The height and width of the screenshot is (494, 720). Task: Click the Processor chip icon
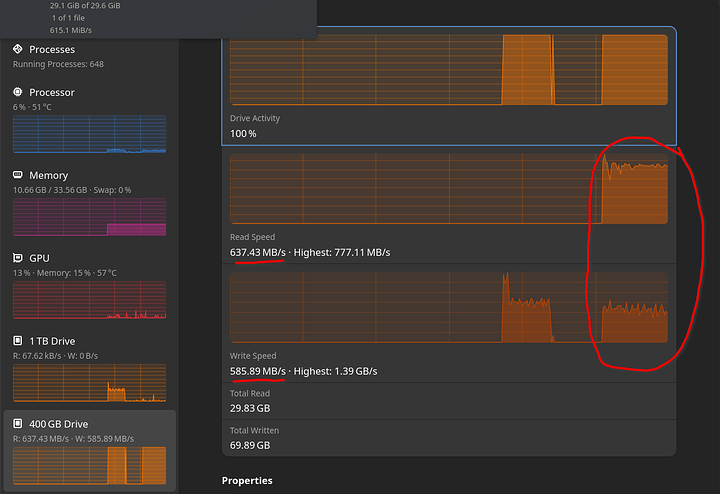pos(18,92)
